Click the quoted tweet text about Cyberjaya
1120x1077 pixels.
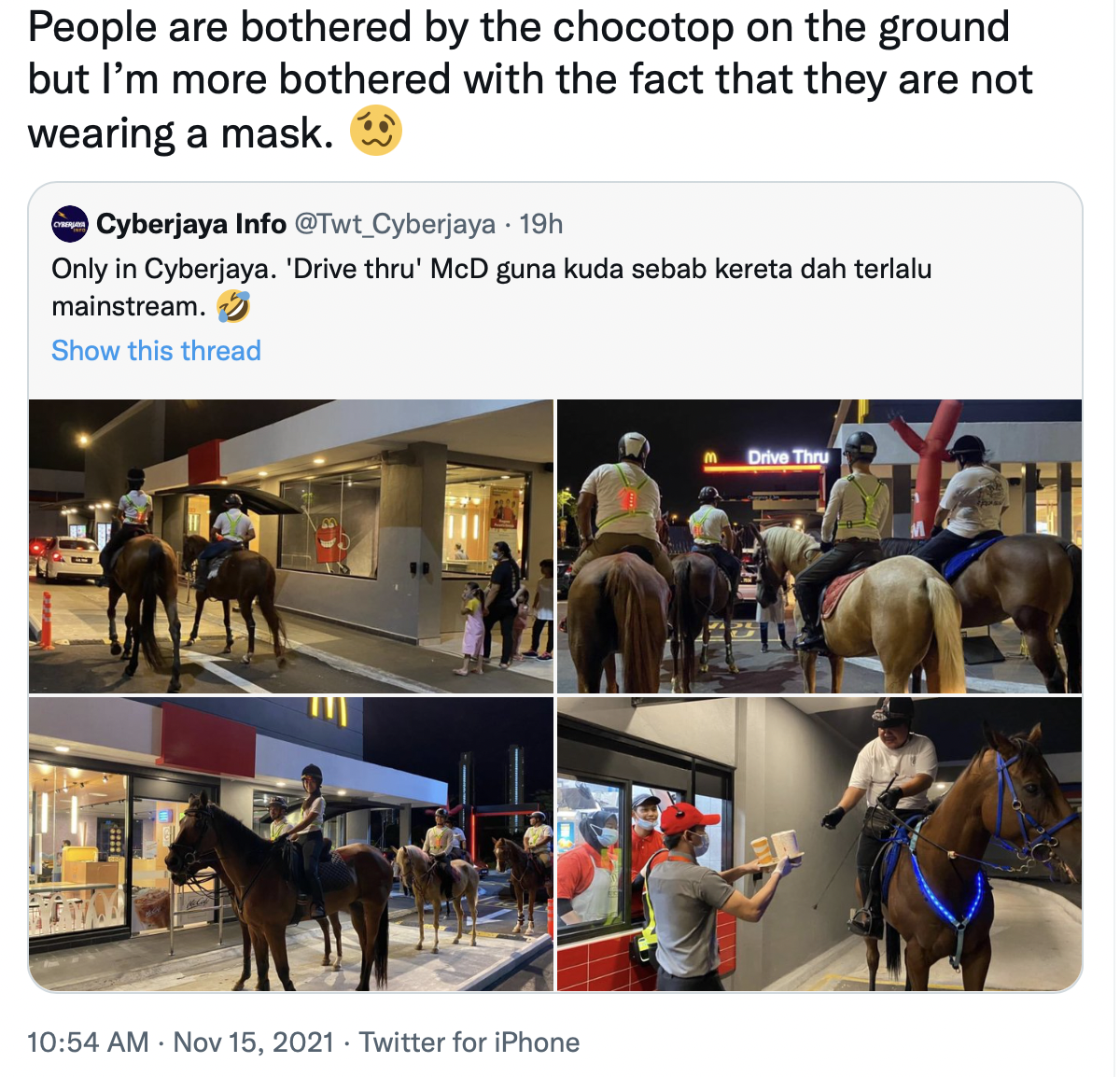(492, 287)
